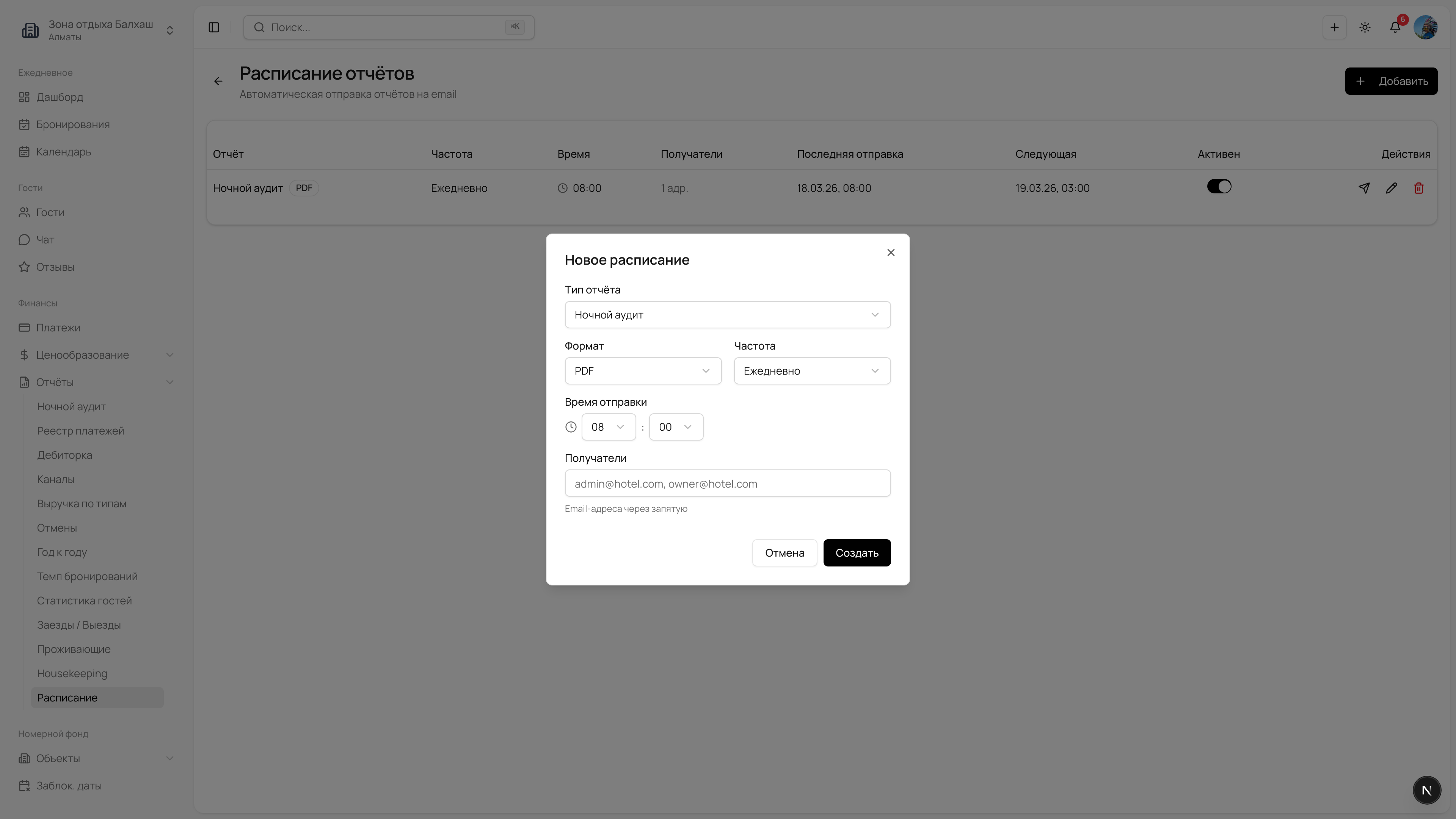
Task: Open the notifications bell
Action: (x=1395, y=27)
